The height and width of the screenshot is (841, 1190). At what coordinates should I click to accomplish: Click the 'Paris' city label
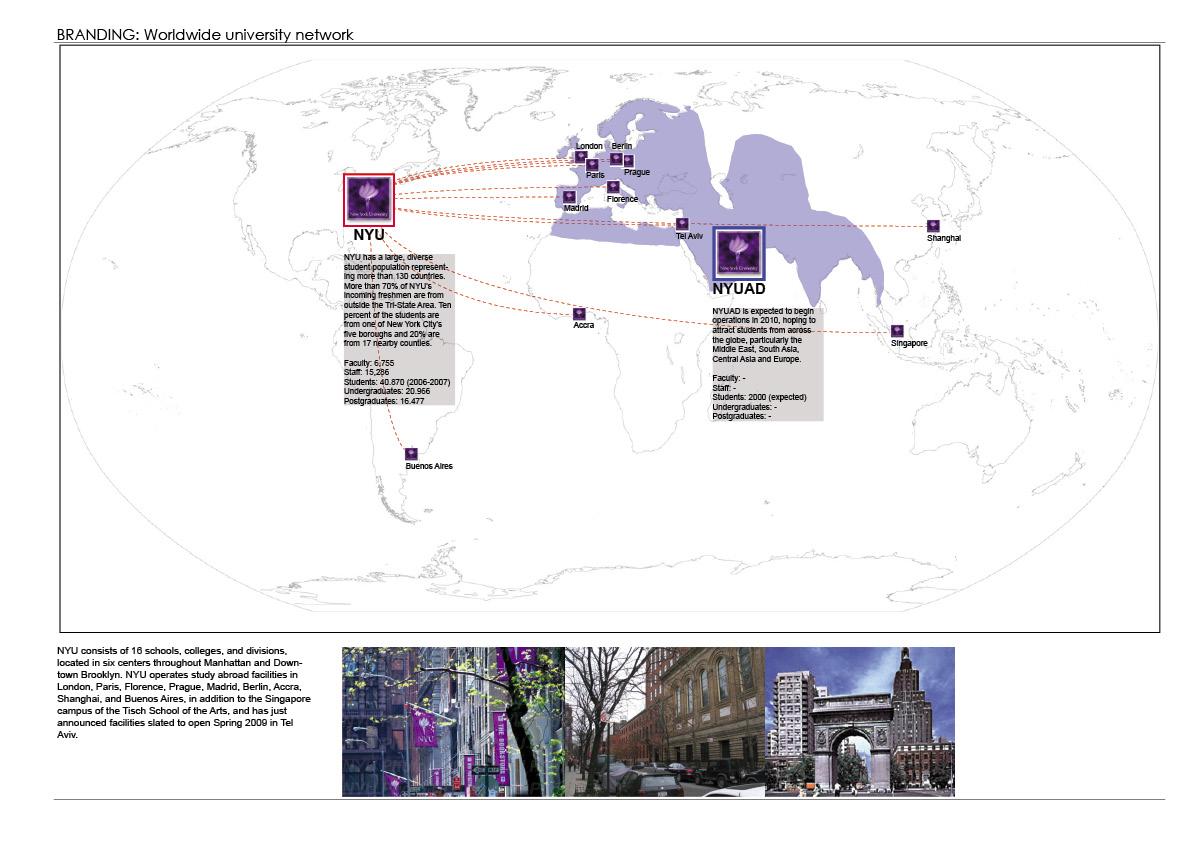(595, 175)
